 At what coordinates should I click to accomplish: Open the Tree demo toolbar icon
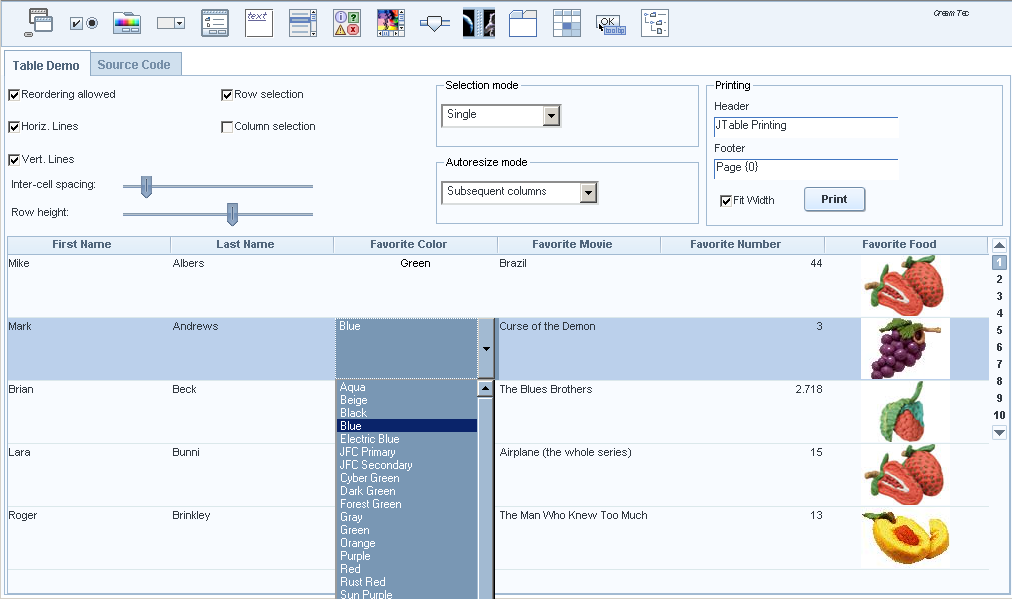pos(655,22)
